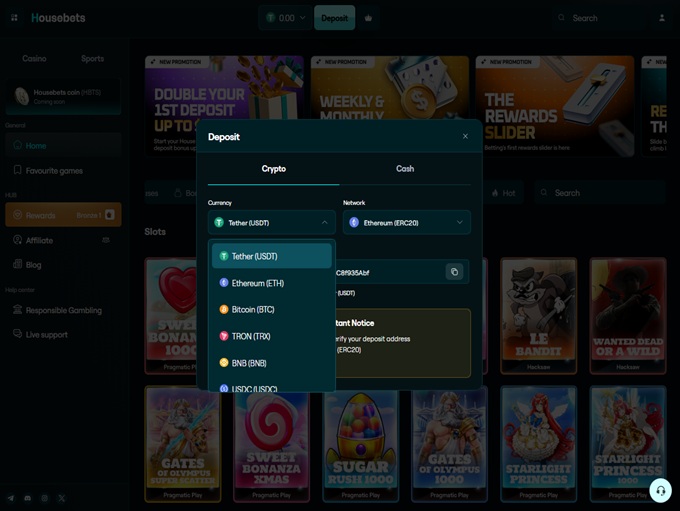Open the Discord social icon
This screenshot has width=680, height=511.
click(28, 498)
